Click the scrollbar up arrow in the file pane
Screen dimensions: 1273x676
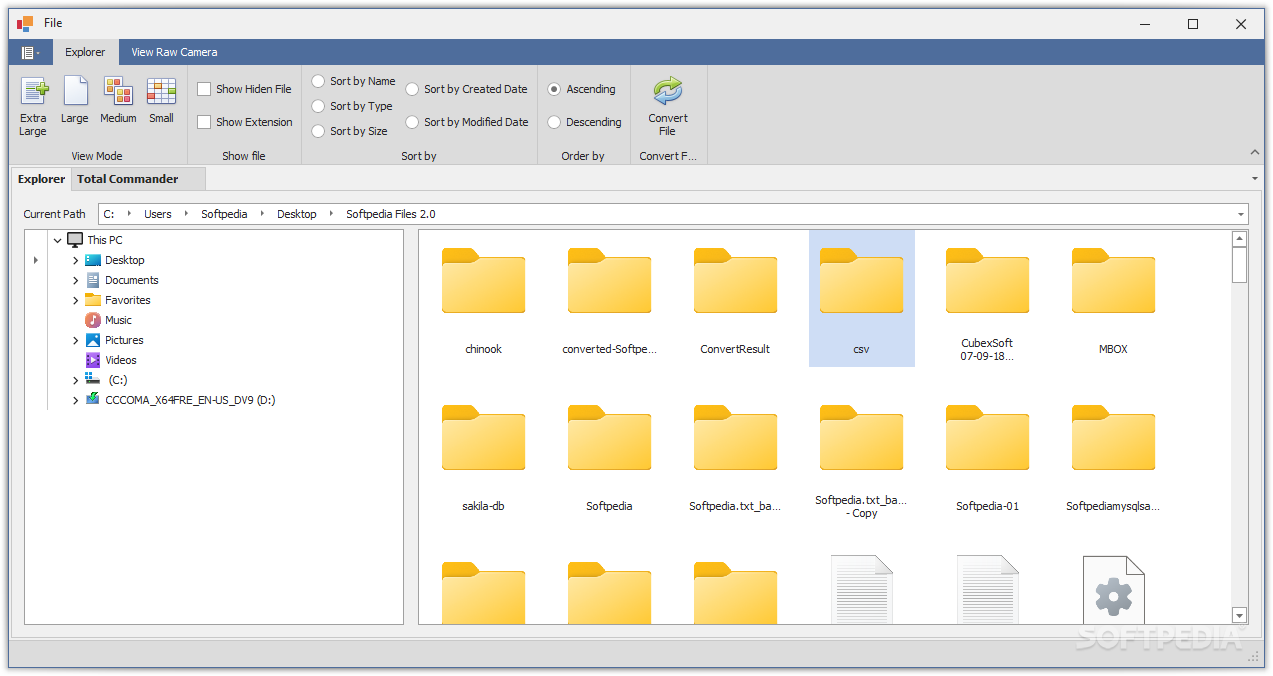[1240, 239]
